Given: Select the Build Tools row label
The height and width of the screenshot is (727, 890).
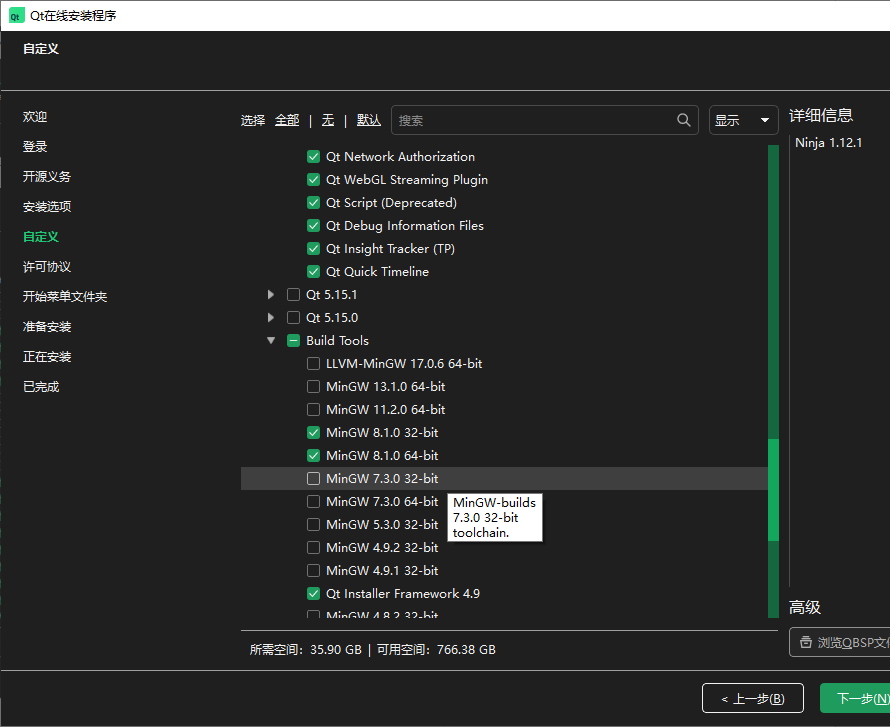Looking at the screenshot, I should click(x=337, y=341).
